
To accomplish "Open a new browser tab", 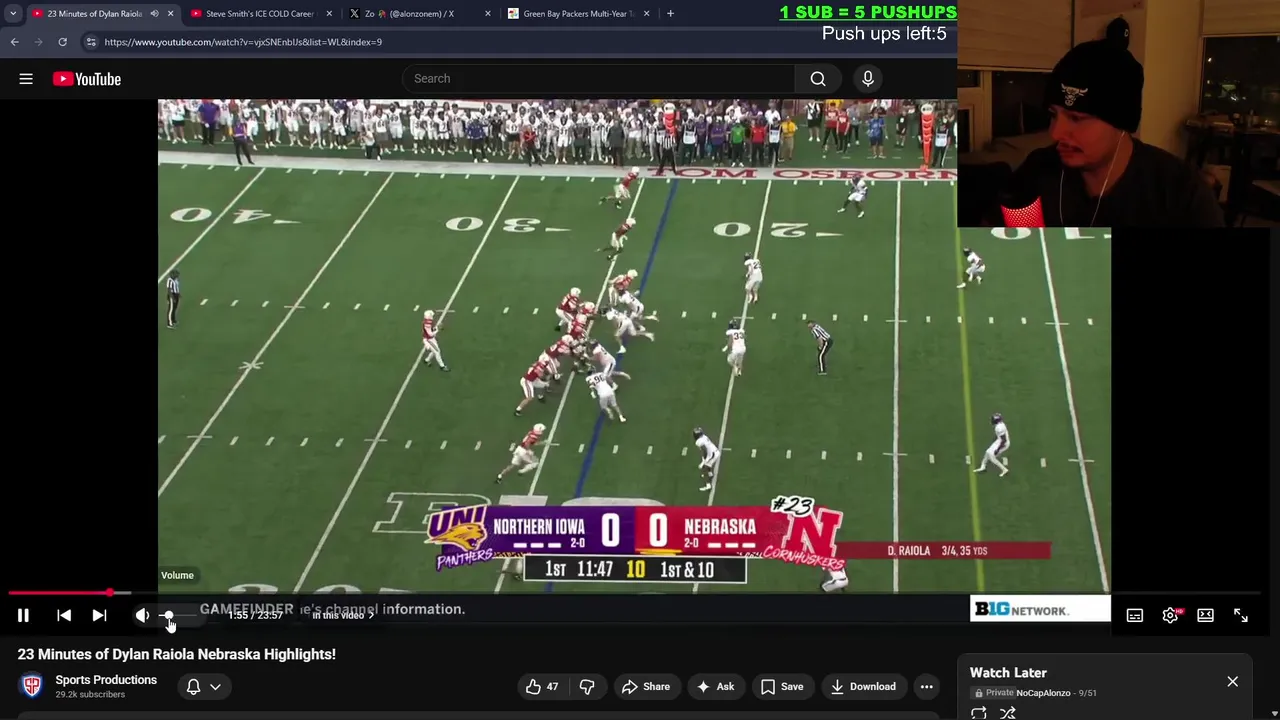I will pos(670,14).
